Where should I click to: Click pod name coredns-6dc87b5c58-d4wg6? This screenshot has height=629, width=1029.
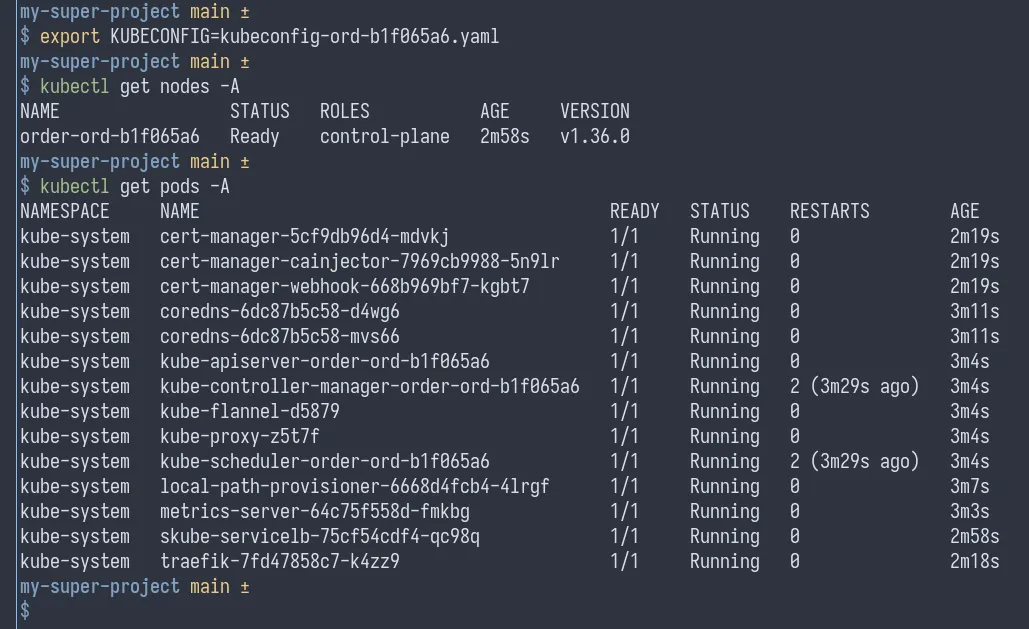280,311
